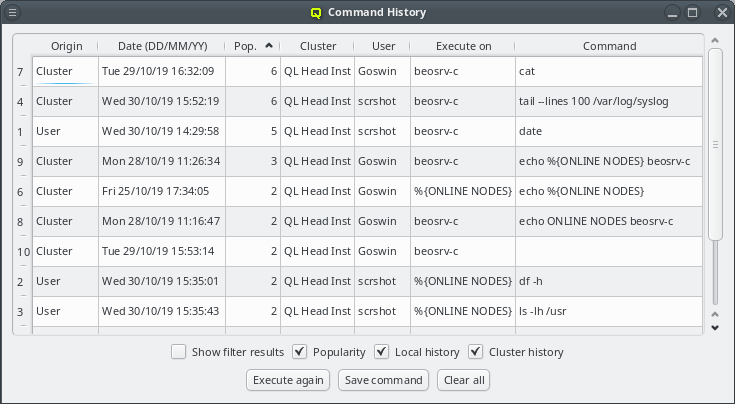This screenshot has height=404, width=735.
Task: Click date 'Wed 30/10/19 15:35:43'
Action: point(162,311)
